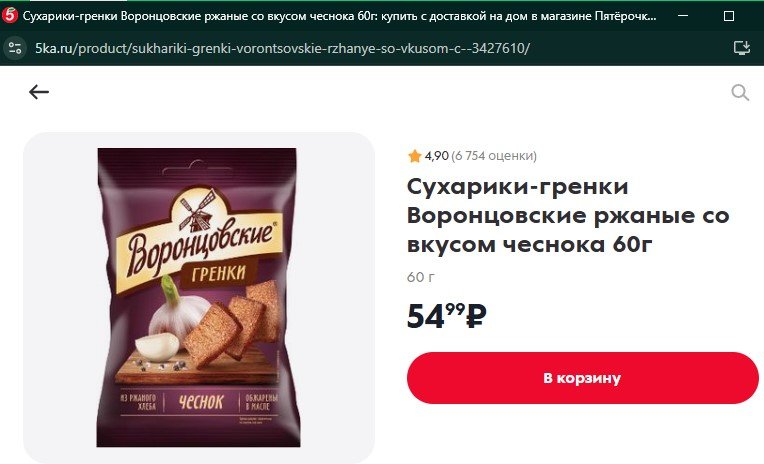Open search with the magnifier icon

pyautogui.click(x=740, y=92)
